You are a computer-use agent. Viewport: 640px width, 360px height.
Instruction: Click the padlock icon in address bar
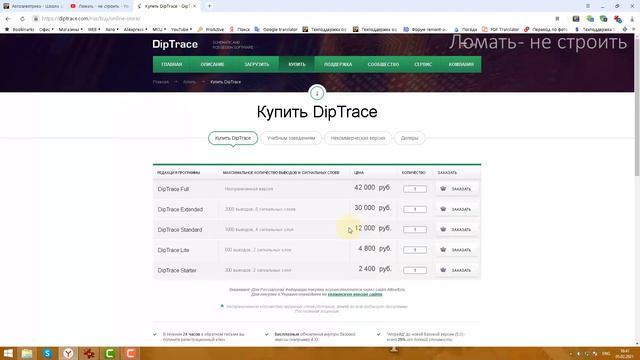tap(36, 19)
